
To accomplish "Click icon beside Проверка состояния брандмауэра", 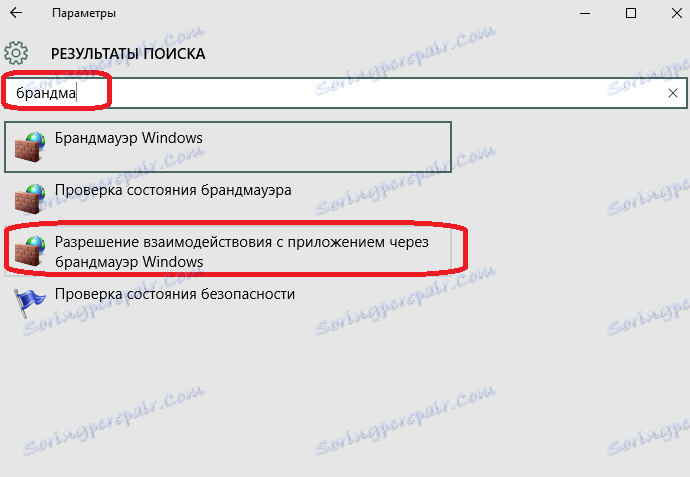I will tap(30, 199).
